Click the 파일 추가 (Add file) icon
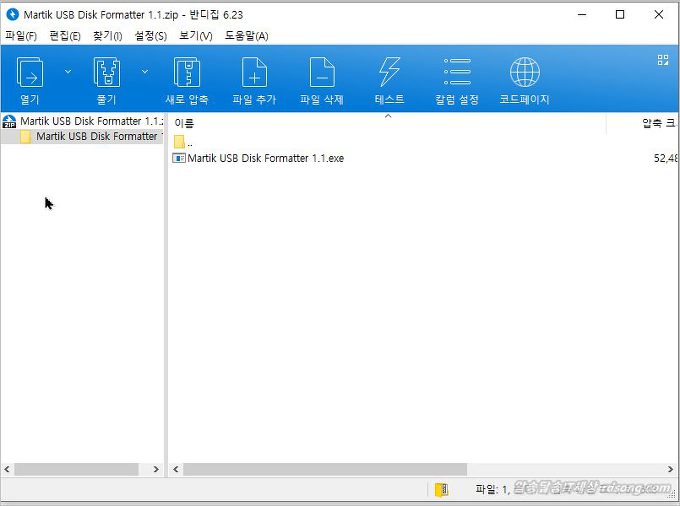The width and height of the screenshot is (680, 506). (254, 73)
